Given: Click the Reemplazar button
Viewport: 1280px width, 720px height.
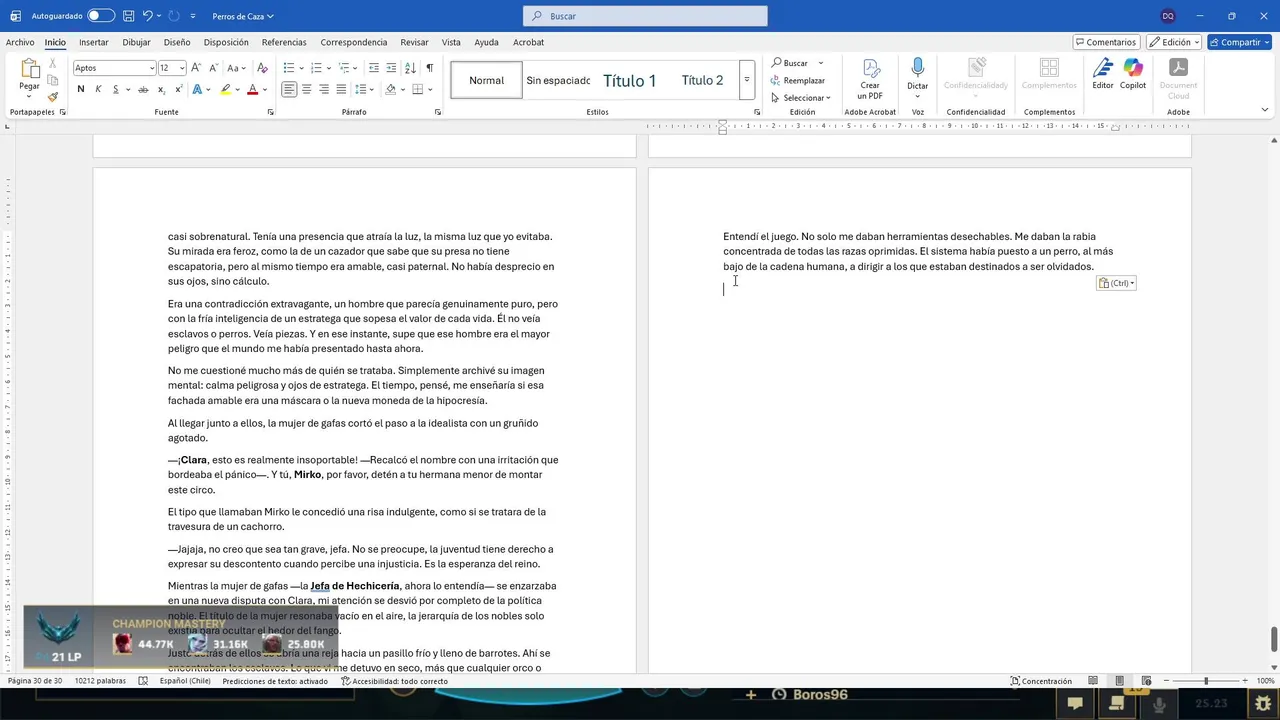Looking at the screenshot, I should click(x=798, y=80).
